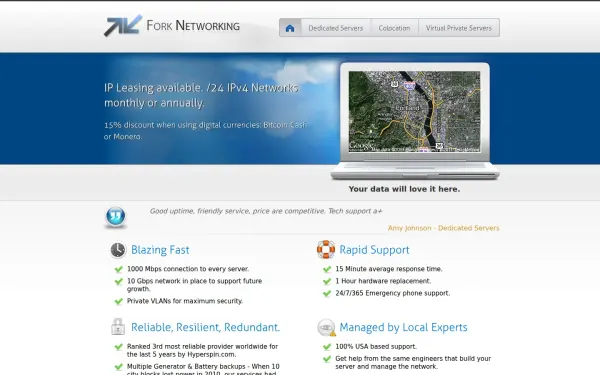The height and width of the screenshot is (375, 600).
Task: Click the checkmark next to 1 Hour hardware replacement
Action: [x=327, y=282]
